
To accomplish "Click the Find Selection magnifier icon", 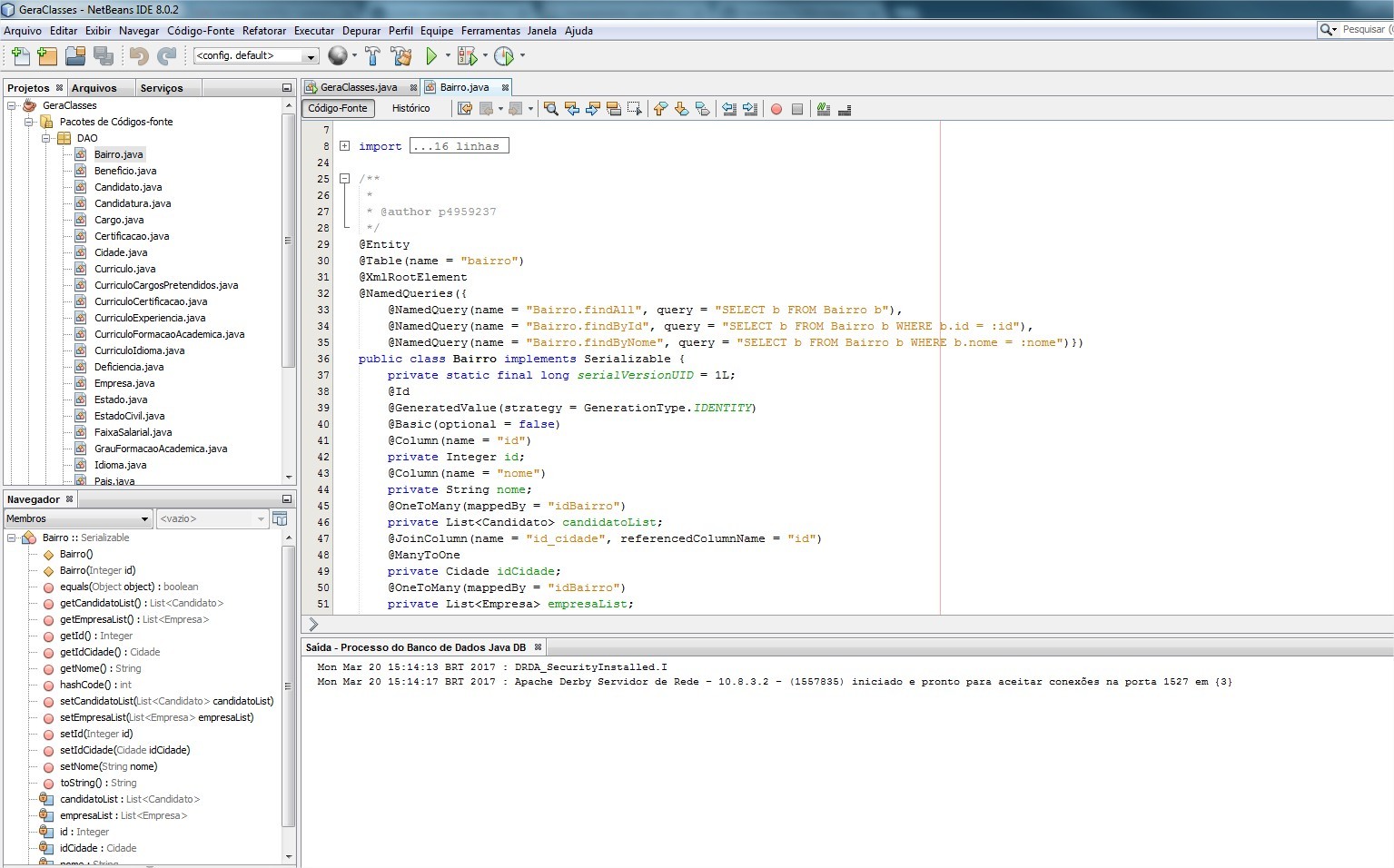I will [550, 109].
